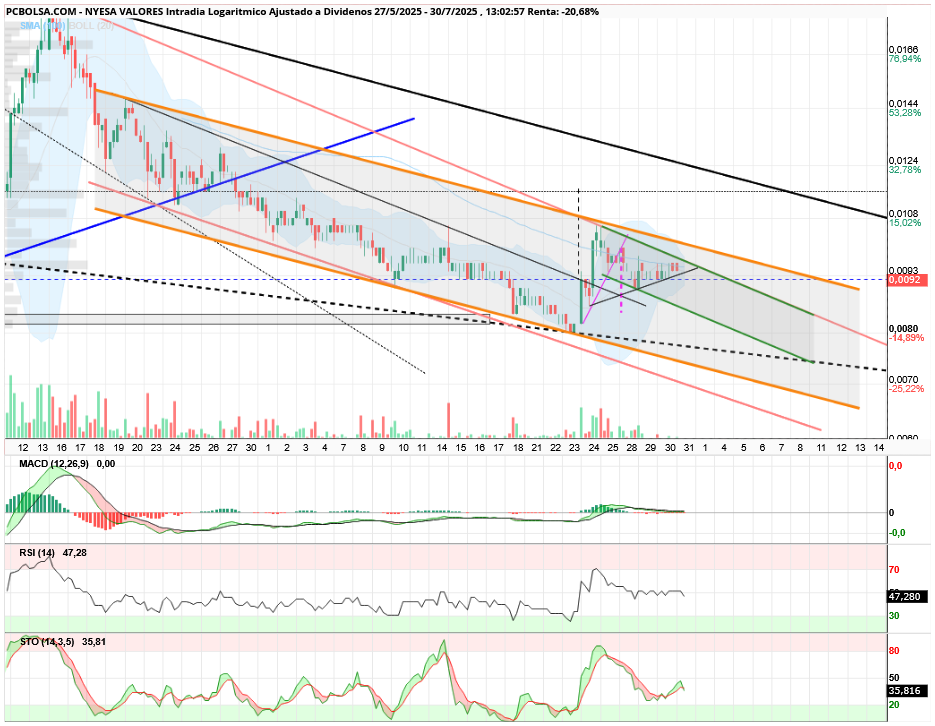Screen dimensions: 935x726
Task: Click the 15,02% percentage label
Action: (x=905, y=222)
